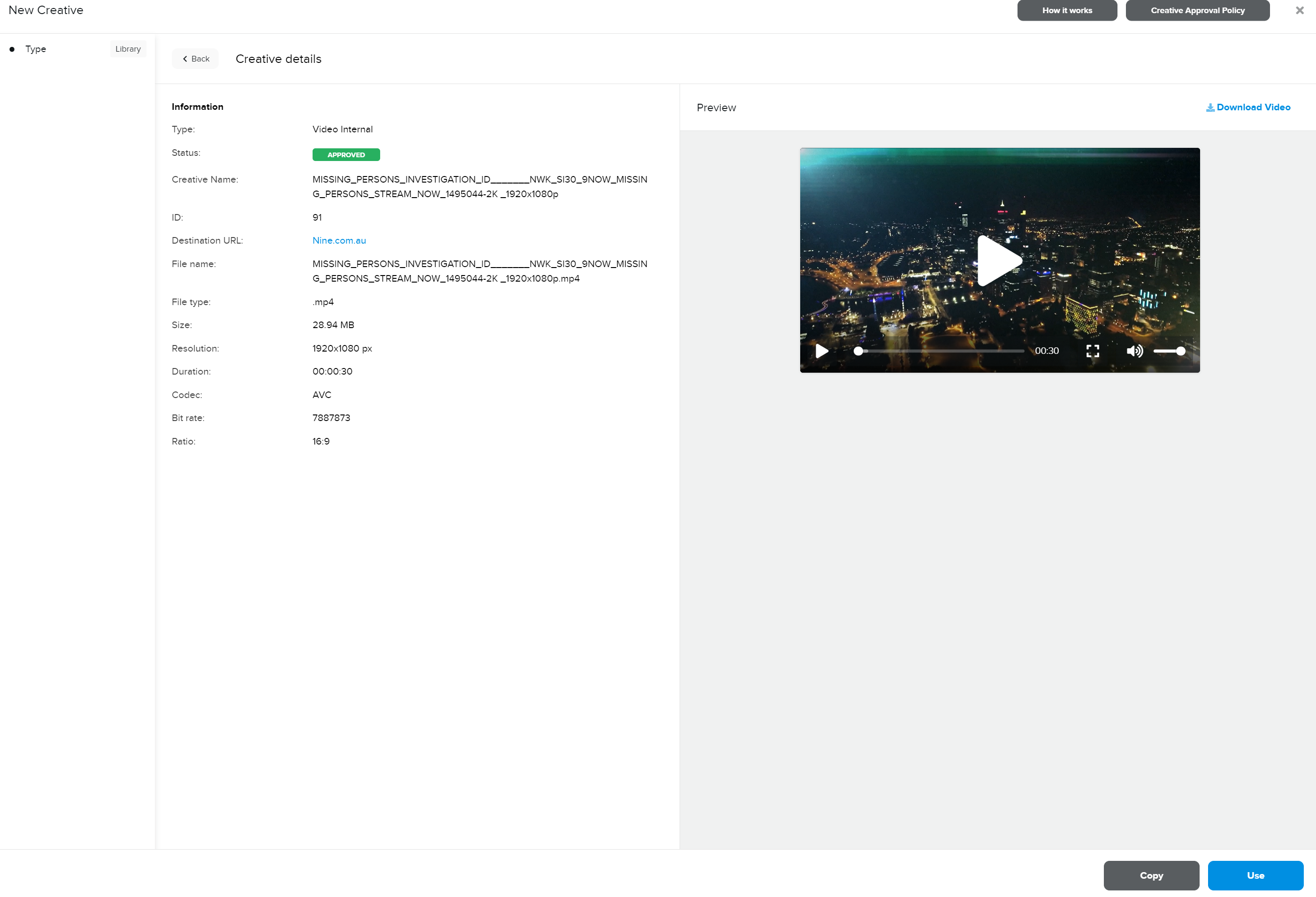Enter fullscreen mode for the video preview
The width and height of the screenshot is (1316, 897).
[1092, 351]
